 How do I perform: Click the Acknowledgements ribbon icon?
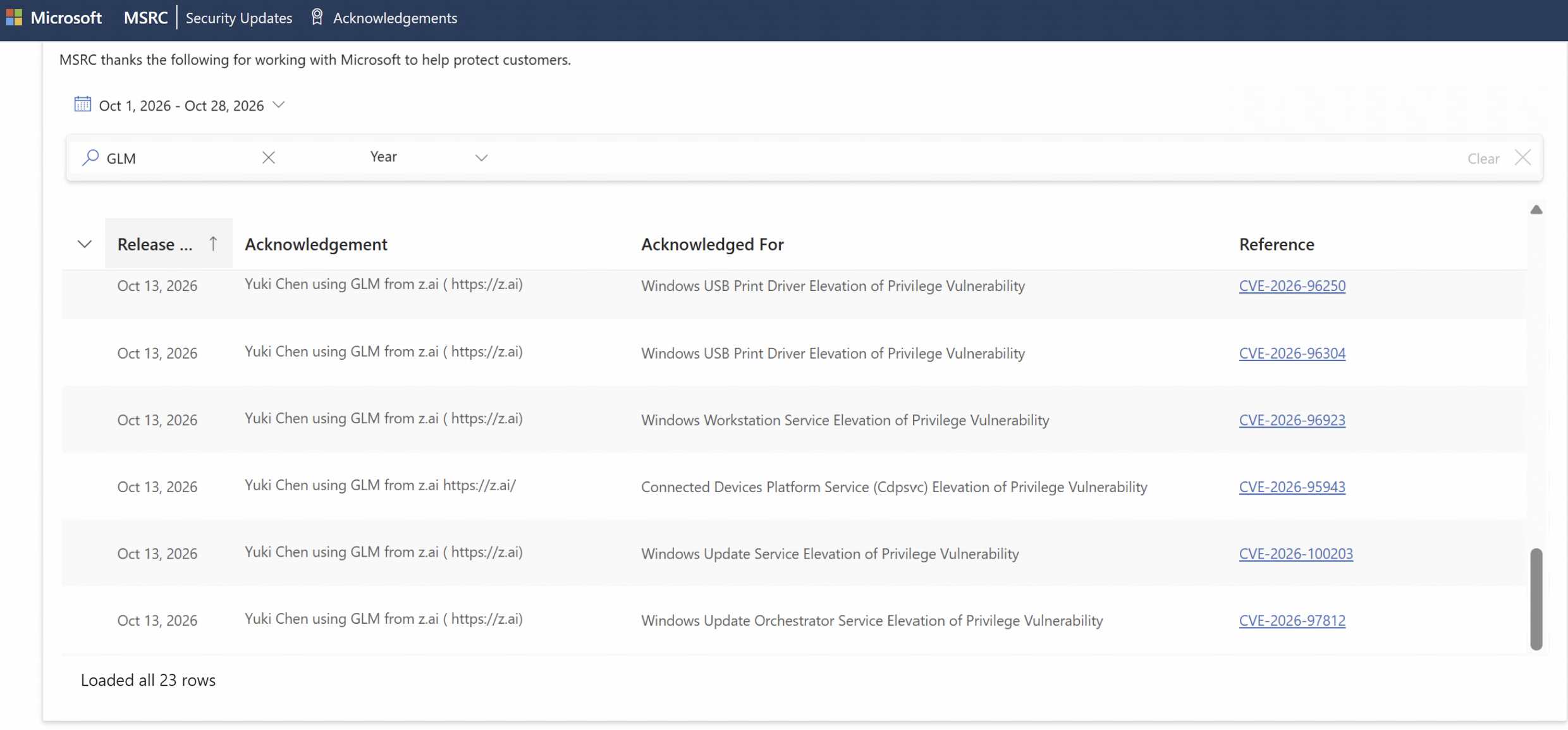click(317, 17)
